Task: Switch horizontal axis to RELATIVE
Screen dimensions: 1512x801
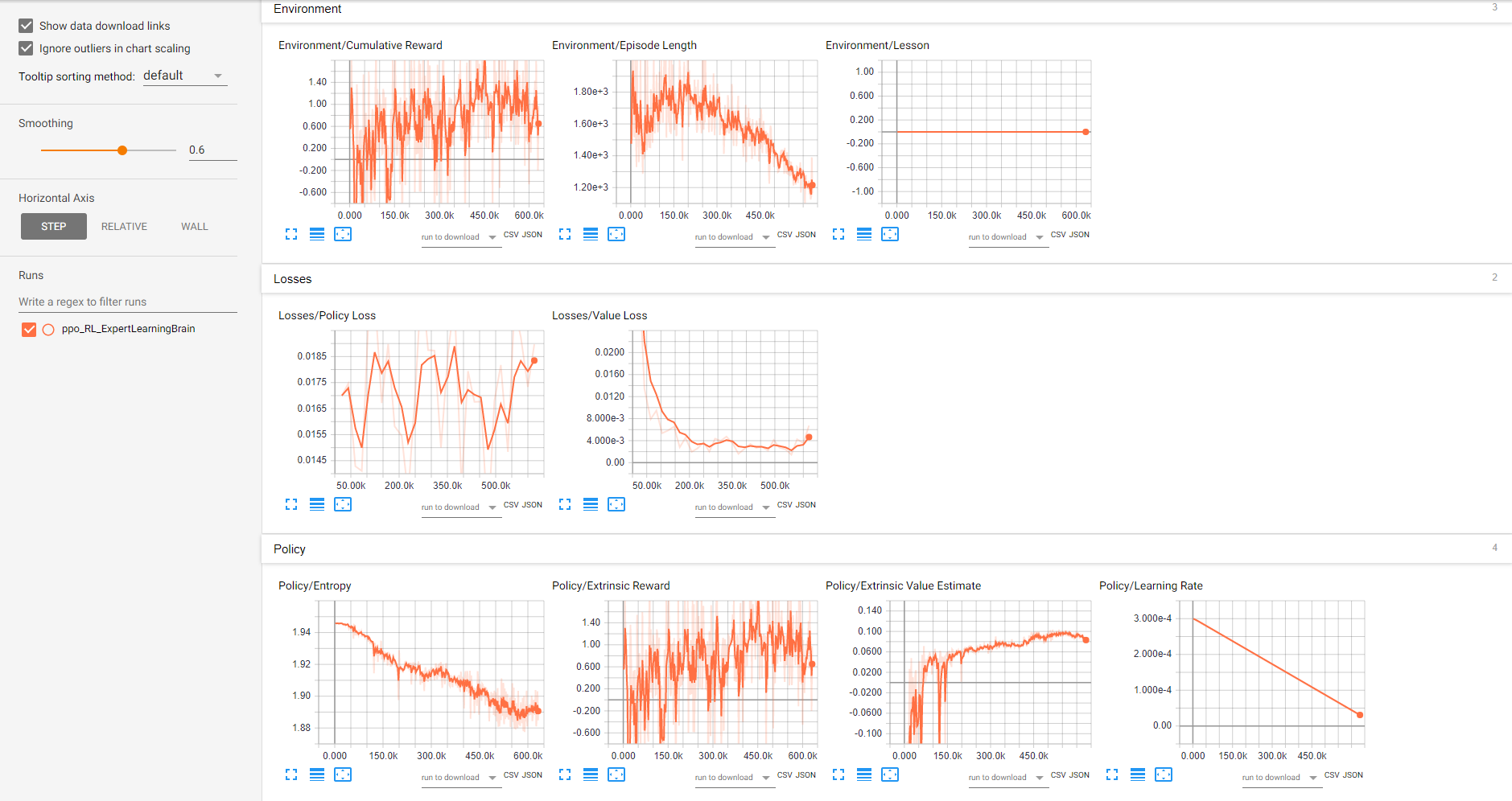Action: (x=124, y=227)
